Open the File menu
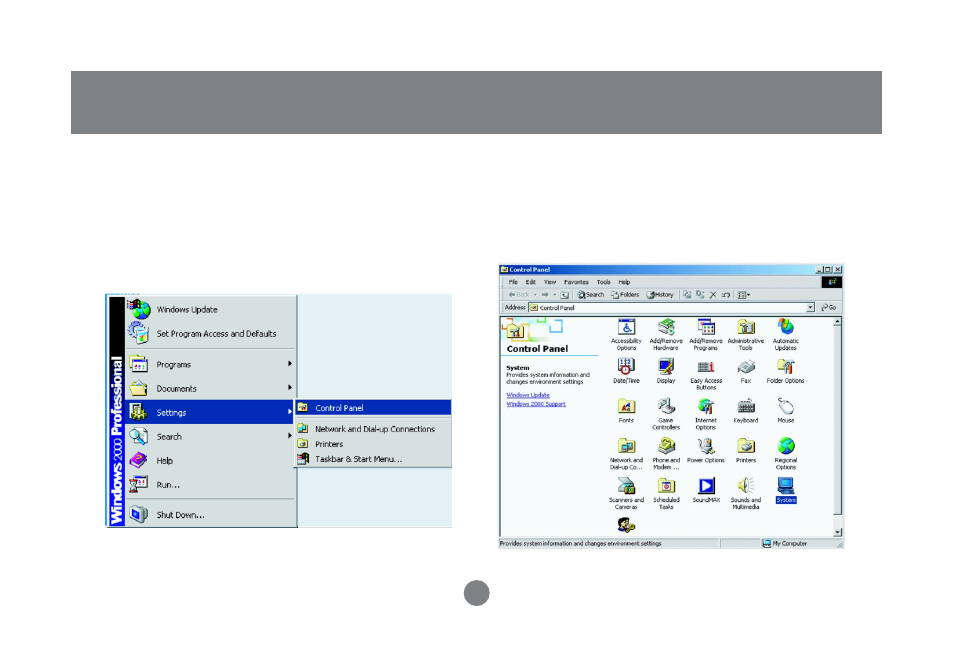 point(513,282)
